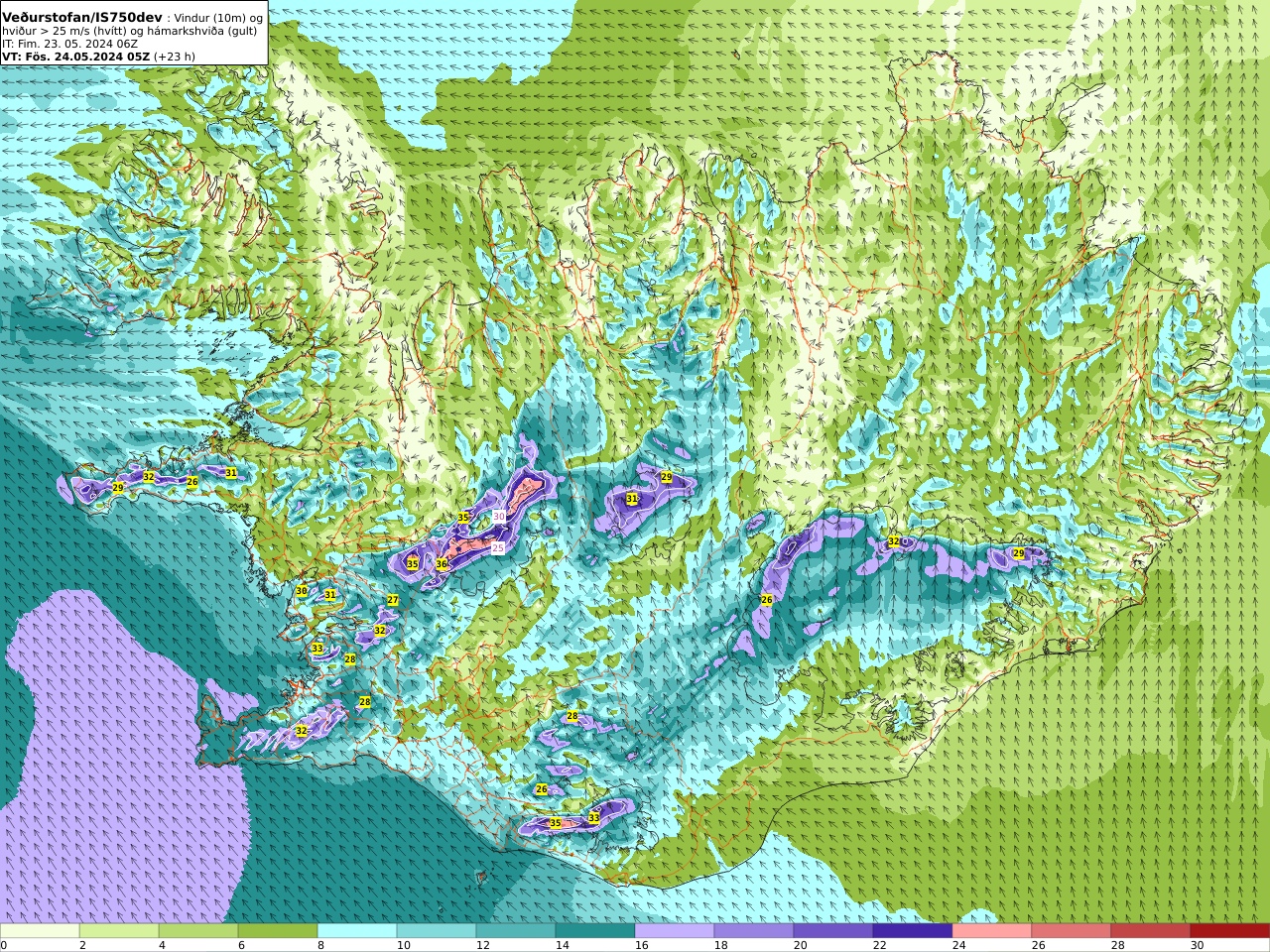This screenshot has width=1270, height=952.
Task: Click the pale yellow 0–2 m/s legend swatch
Action: point(40,931)
